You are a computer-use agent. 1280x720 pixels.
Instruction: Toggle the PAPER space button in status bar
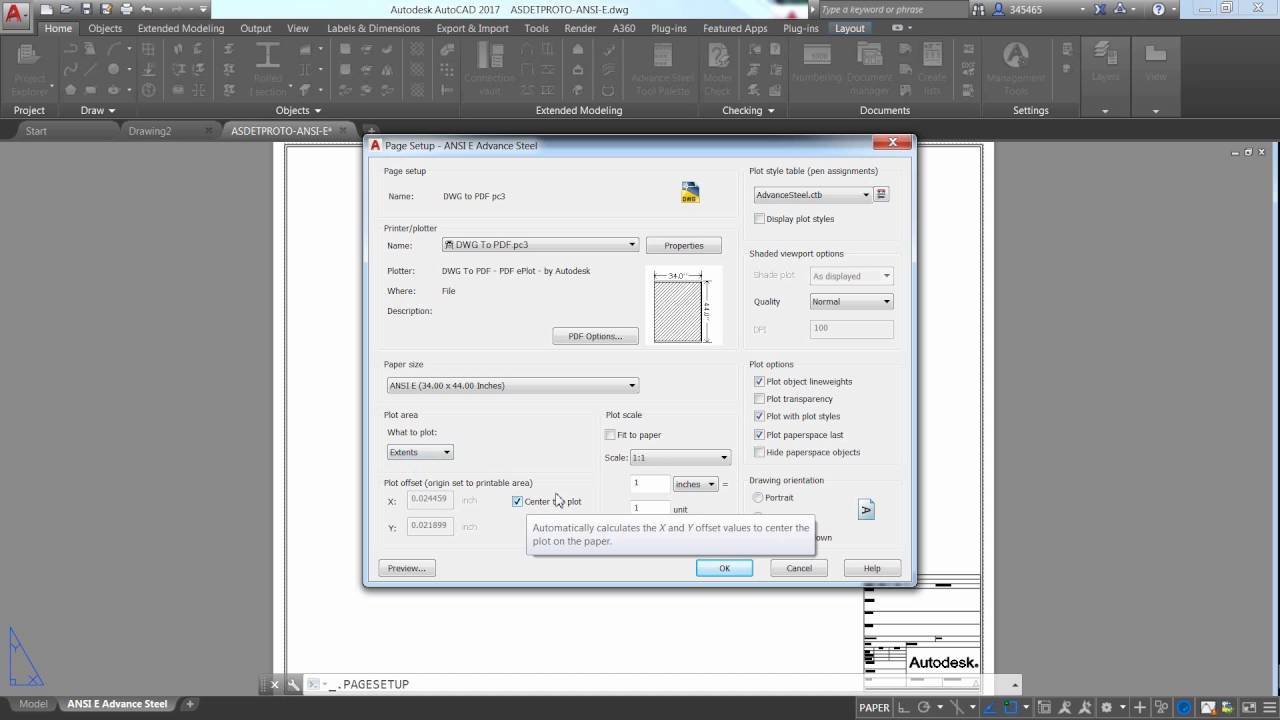point(875,707)
